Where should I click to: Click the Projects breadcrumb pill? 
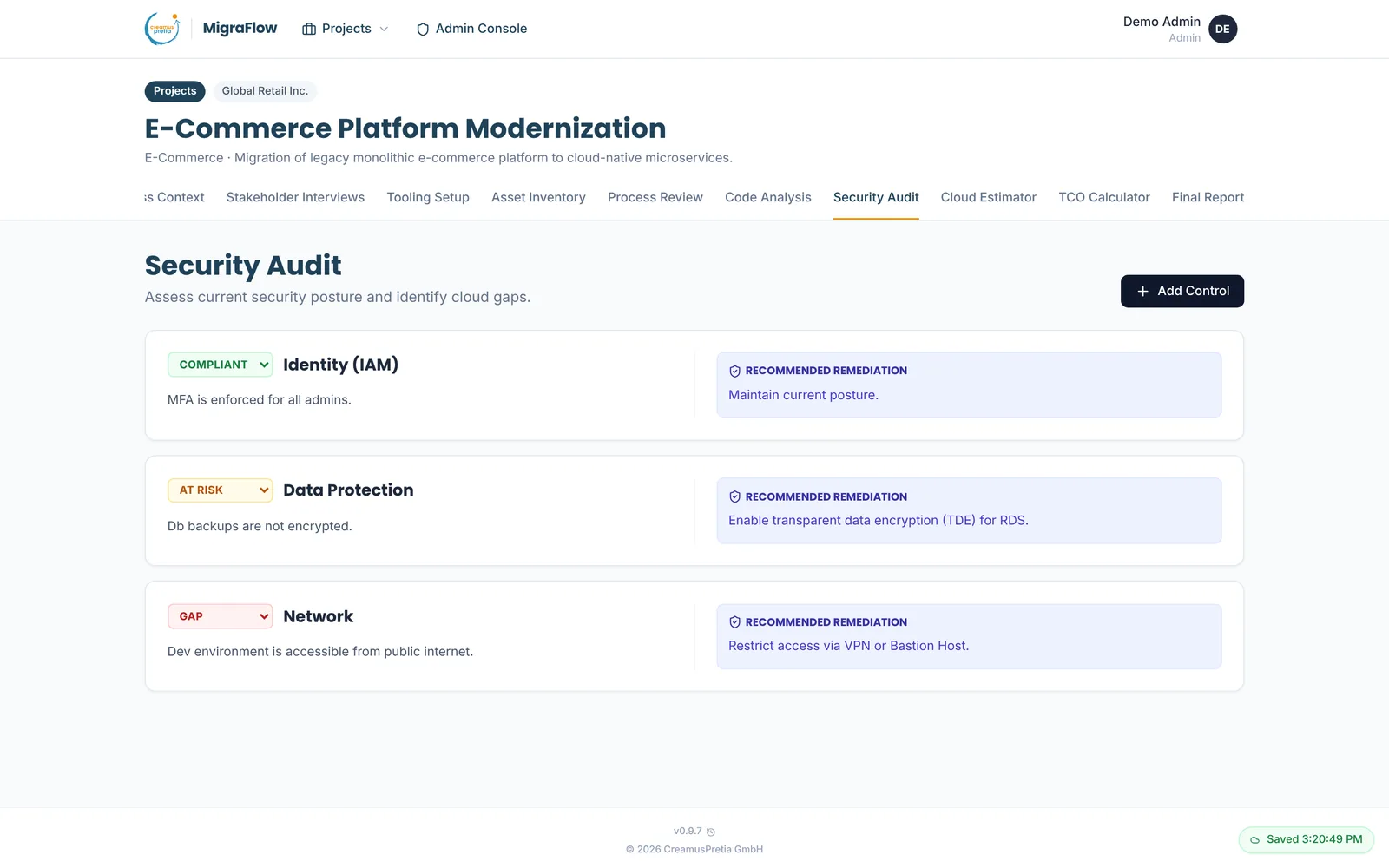(175, 91)
